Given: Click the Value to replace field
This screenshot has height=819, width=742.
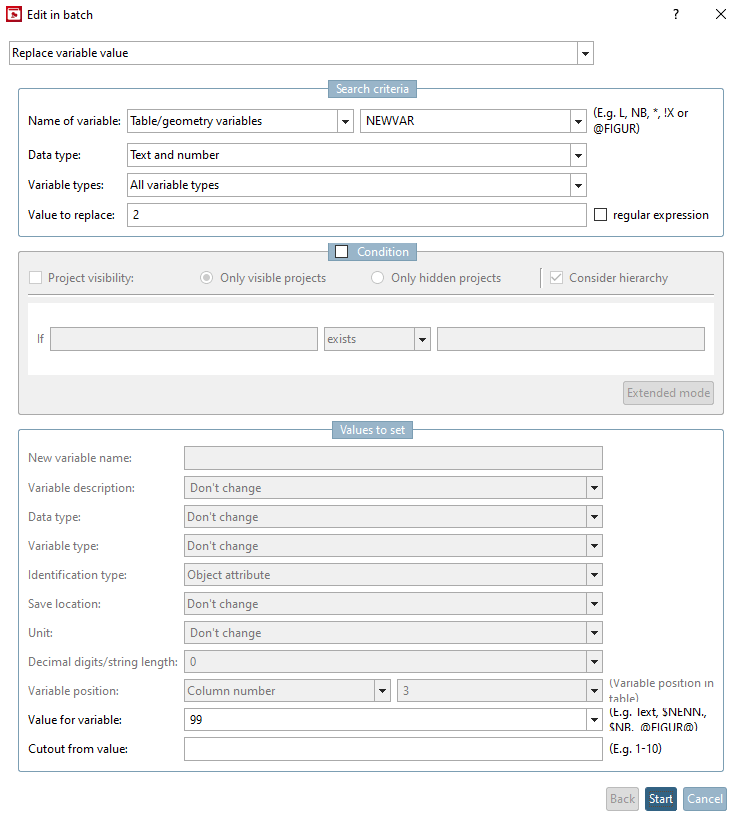Looking at the screenshot, I should [356, 215].
